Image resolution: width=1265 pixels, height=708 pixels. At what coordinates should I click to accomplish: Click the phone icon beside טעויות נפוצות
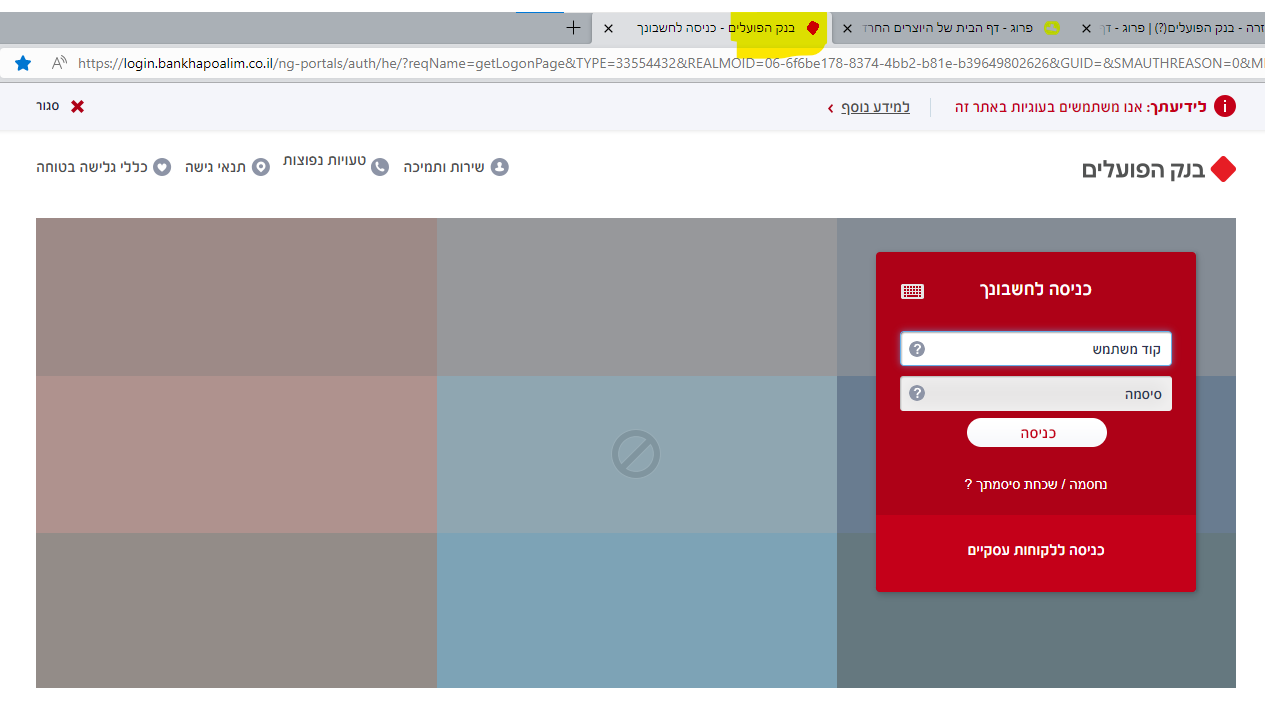[380, 167]
